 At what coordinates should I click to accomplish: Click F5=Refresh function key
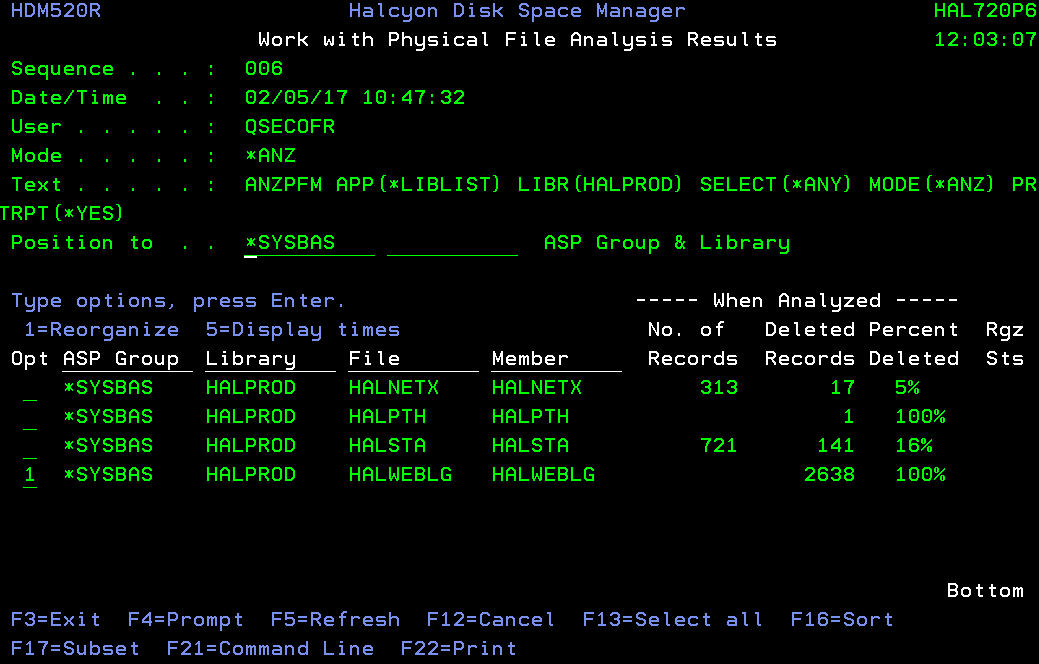(x=335, y=620)
